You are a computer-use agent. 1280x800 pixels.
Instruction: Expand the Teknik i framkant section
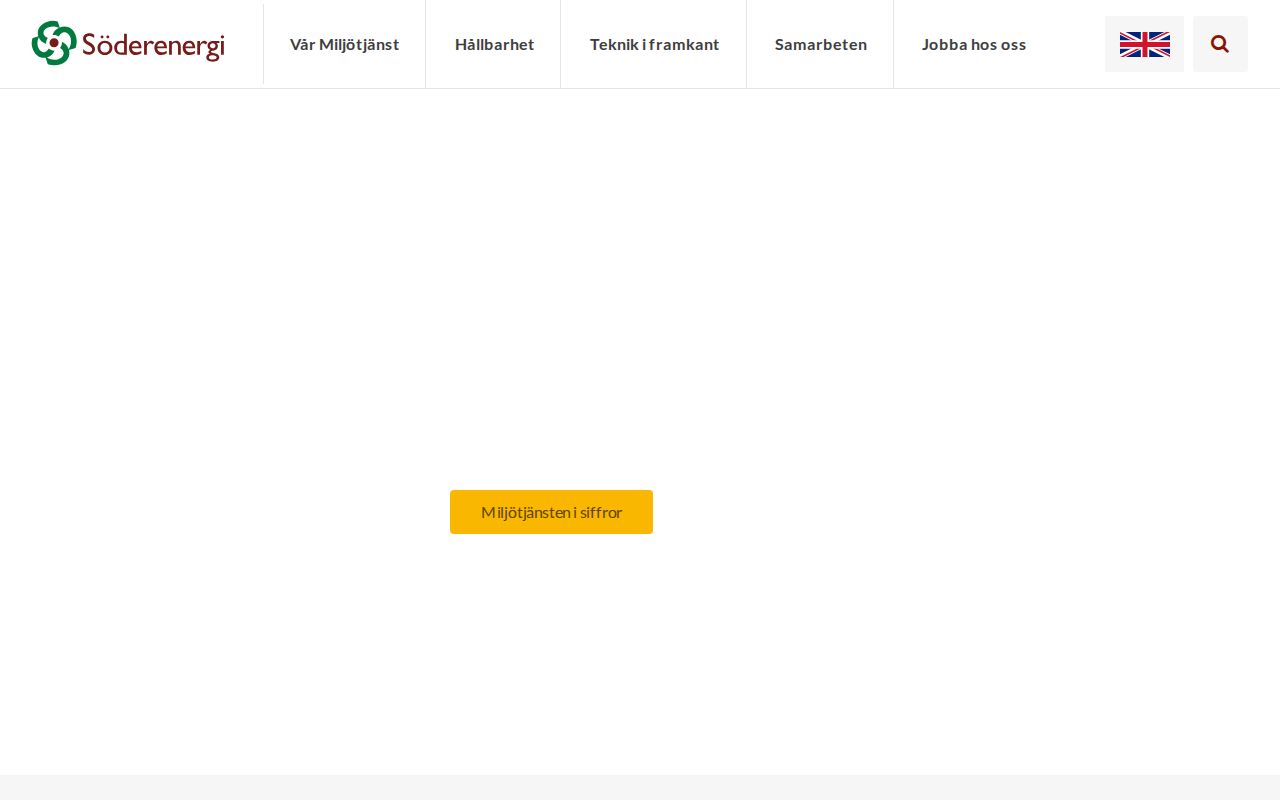click(x=655, y=44)
